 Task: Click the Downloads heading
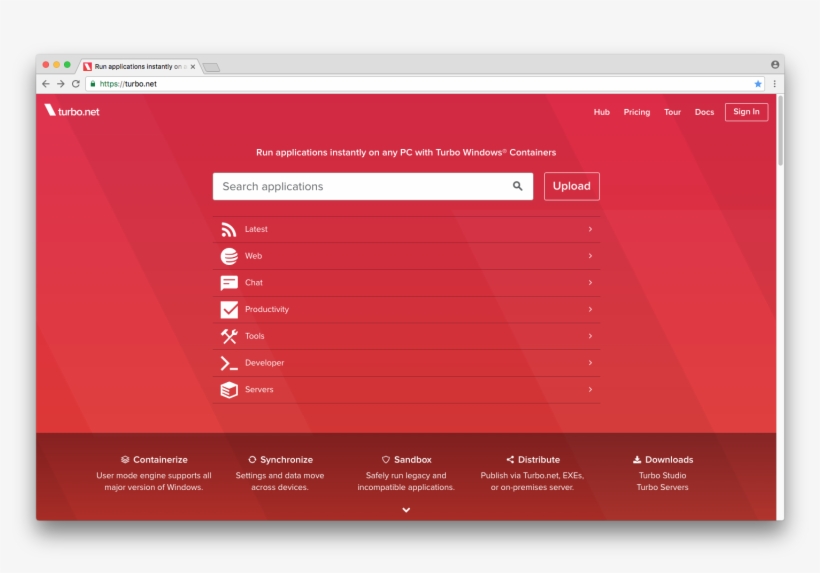click(x=669, y=460)
